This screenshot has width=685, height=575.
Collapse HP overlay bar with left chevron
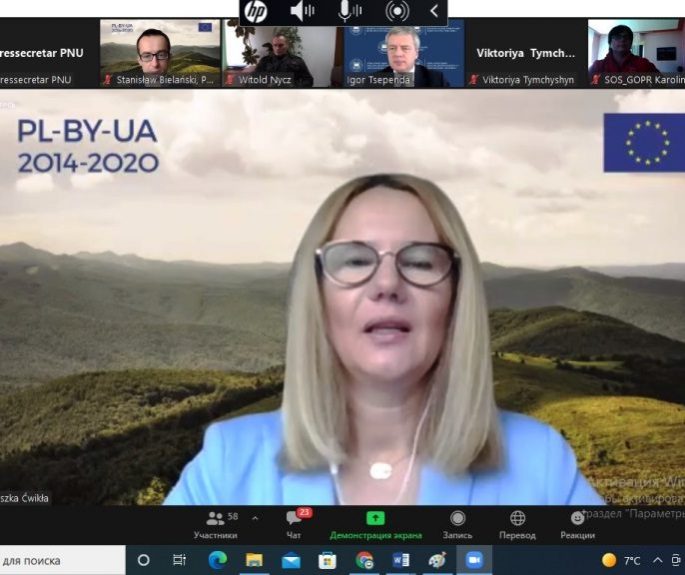click(434, 12)
